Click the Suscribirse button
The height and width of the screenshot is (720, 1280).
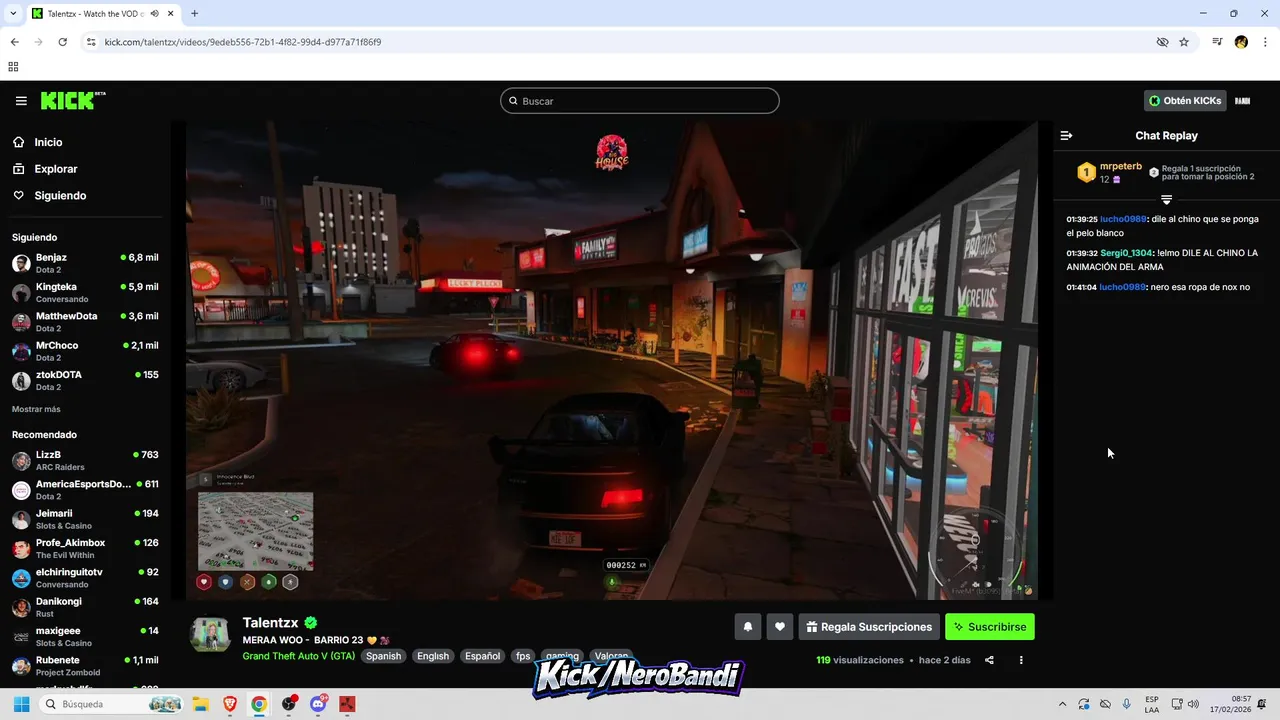[x=990, y=627]
